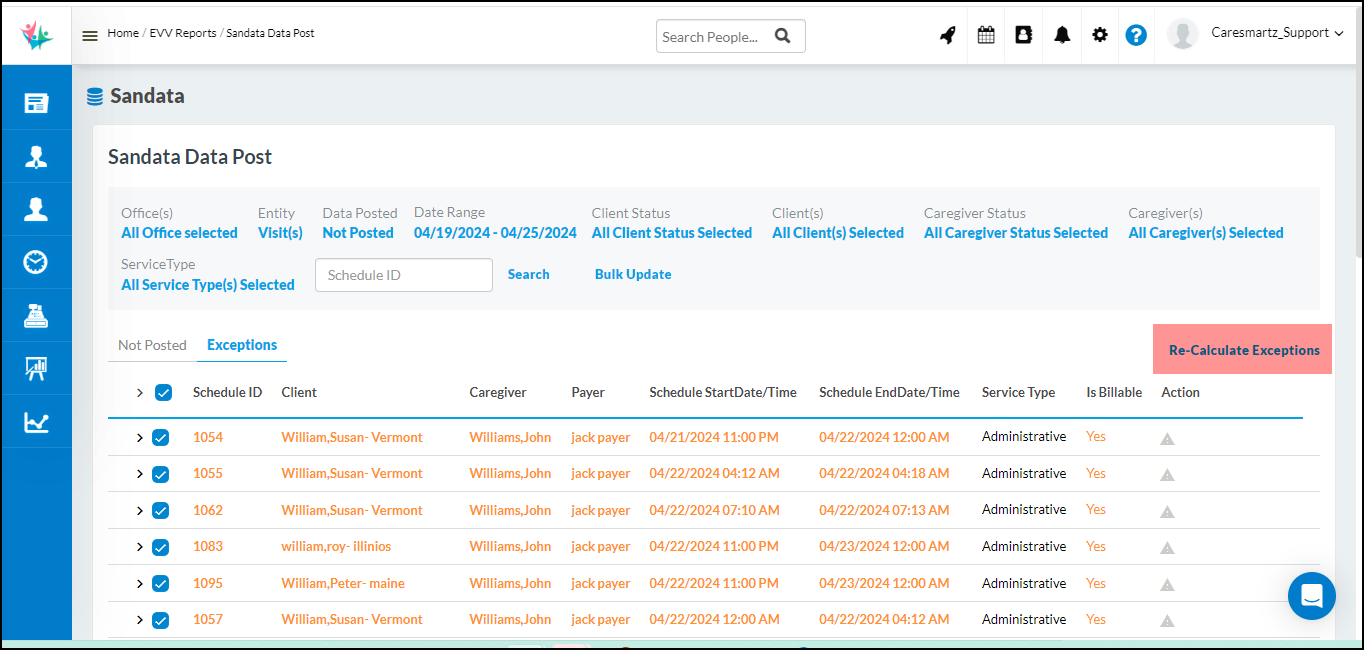The width and height of the screenshot is (1364, 650).
Task: Click the Schedule ID input field
Action: tap(404, 275)
